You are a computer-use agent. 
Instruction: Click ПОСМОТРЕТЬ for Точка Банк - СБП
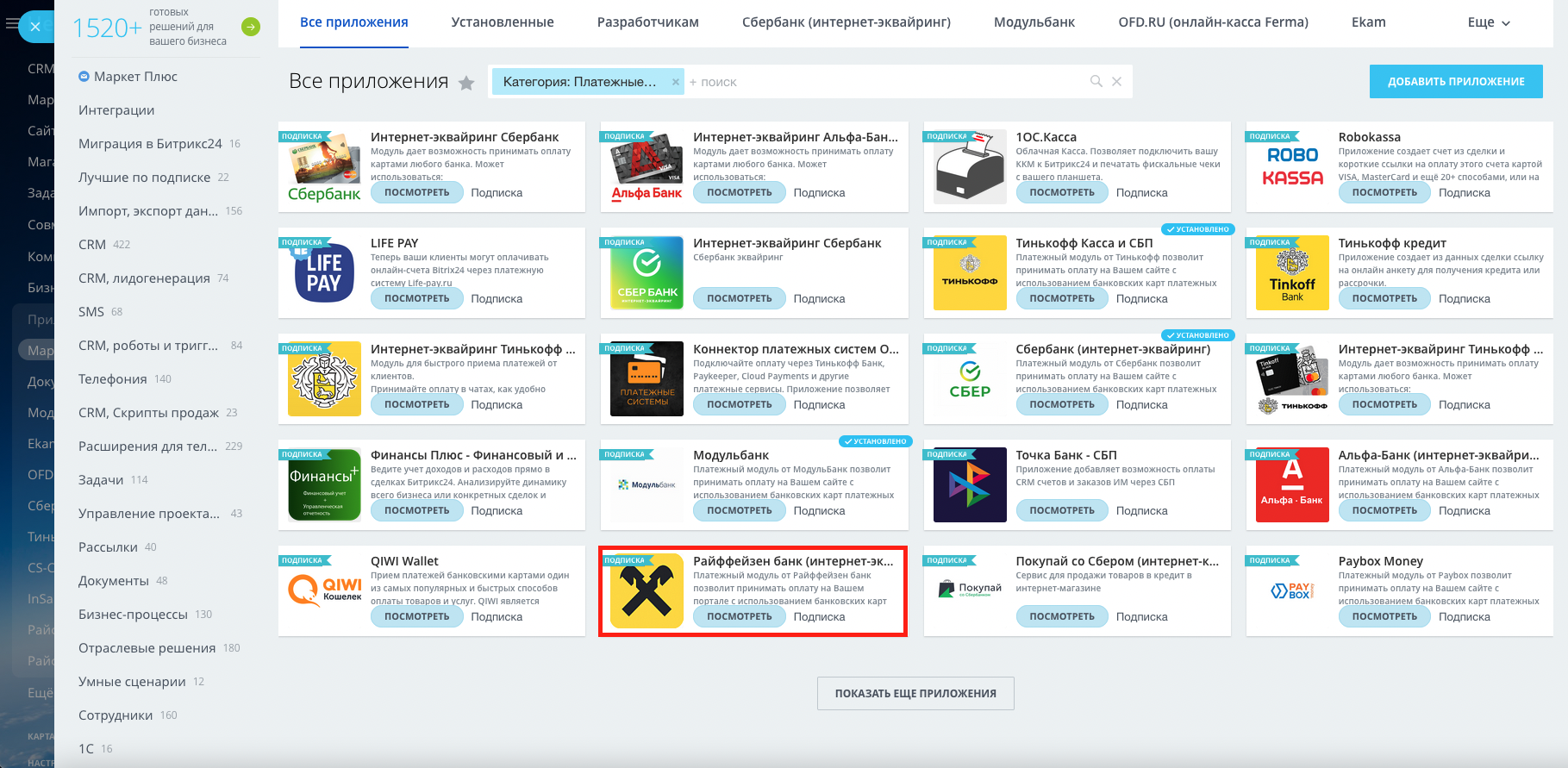coord(1062,511)
